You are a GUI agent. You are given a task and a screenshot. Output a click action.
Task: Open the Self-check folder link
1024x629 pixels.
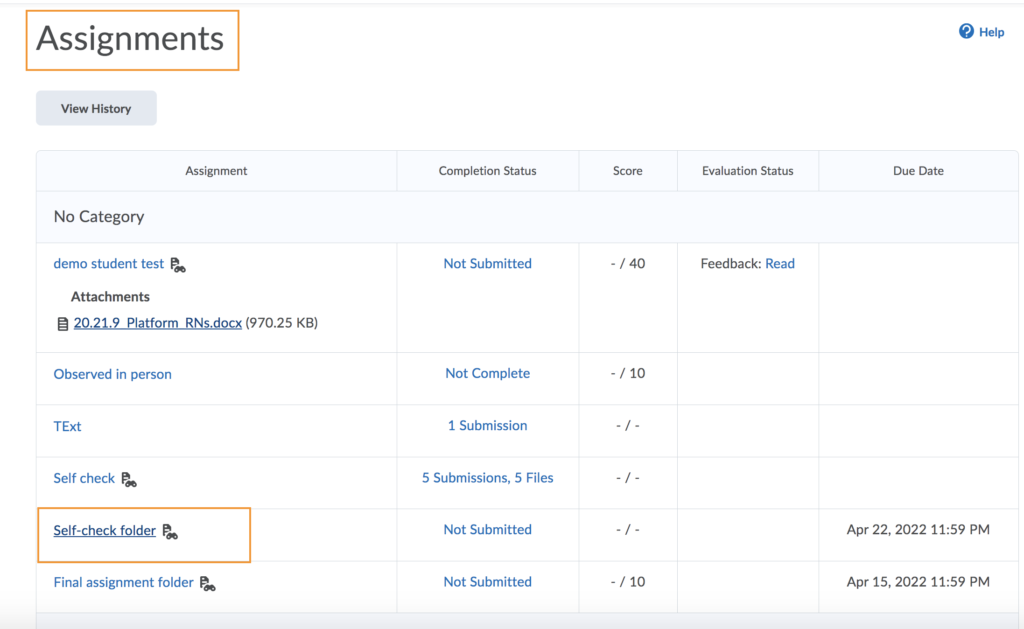tap(105, 531)
